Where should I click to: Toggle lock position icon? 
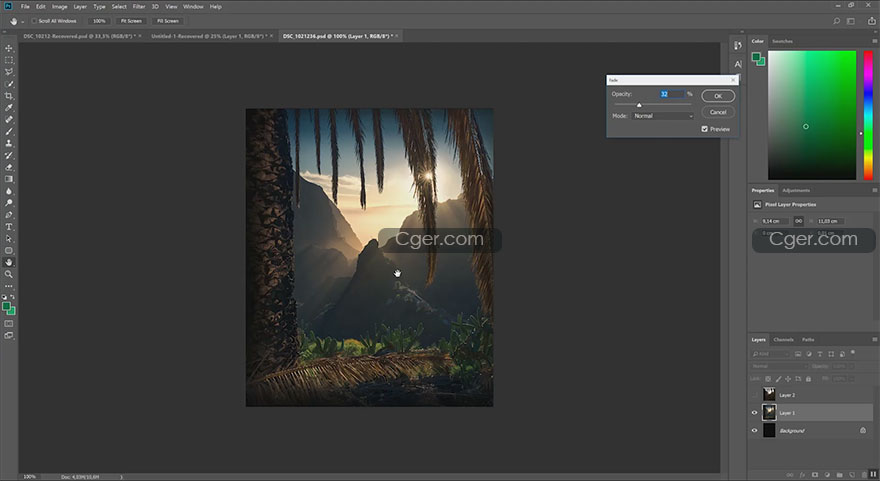[x=788, y=379]
